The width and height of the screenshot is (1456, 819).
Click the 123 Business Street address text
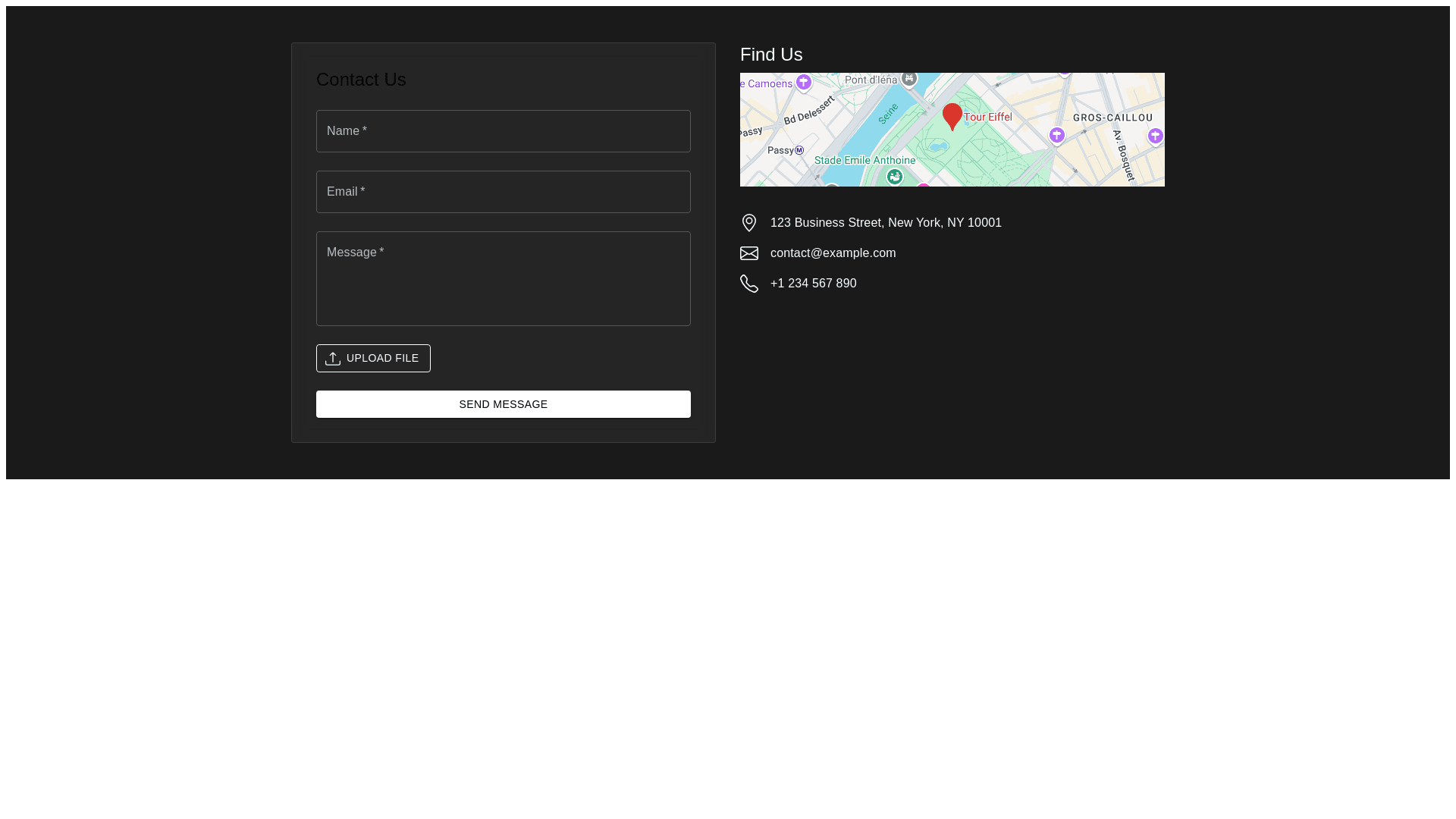(885, 223)
